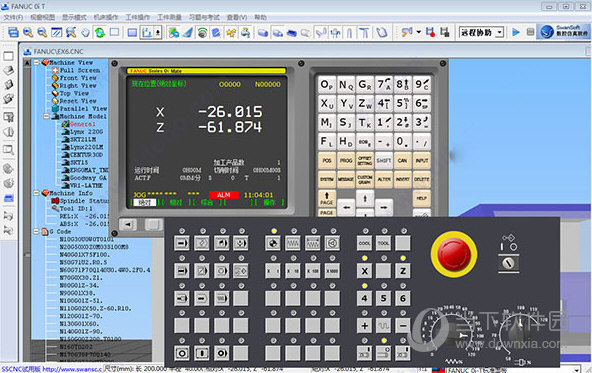Click the POS key on keypad
This screenshot has height=373, width=592.
point(327,160)
